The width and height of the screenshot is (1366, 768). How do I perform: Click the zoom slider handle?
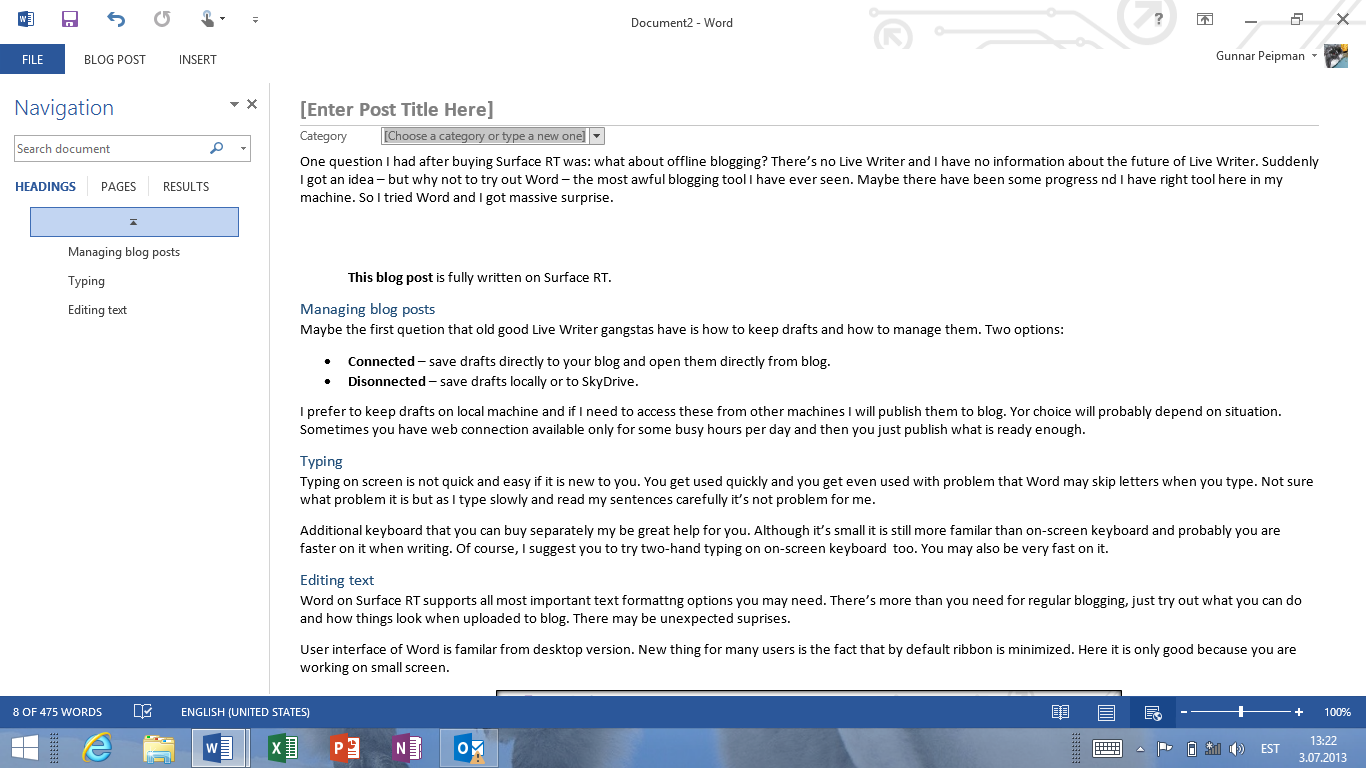click(1241, 712)
